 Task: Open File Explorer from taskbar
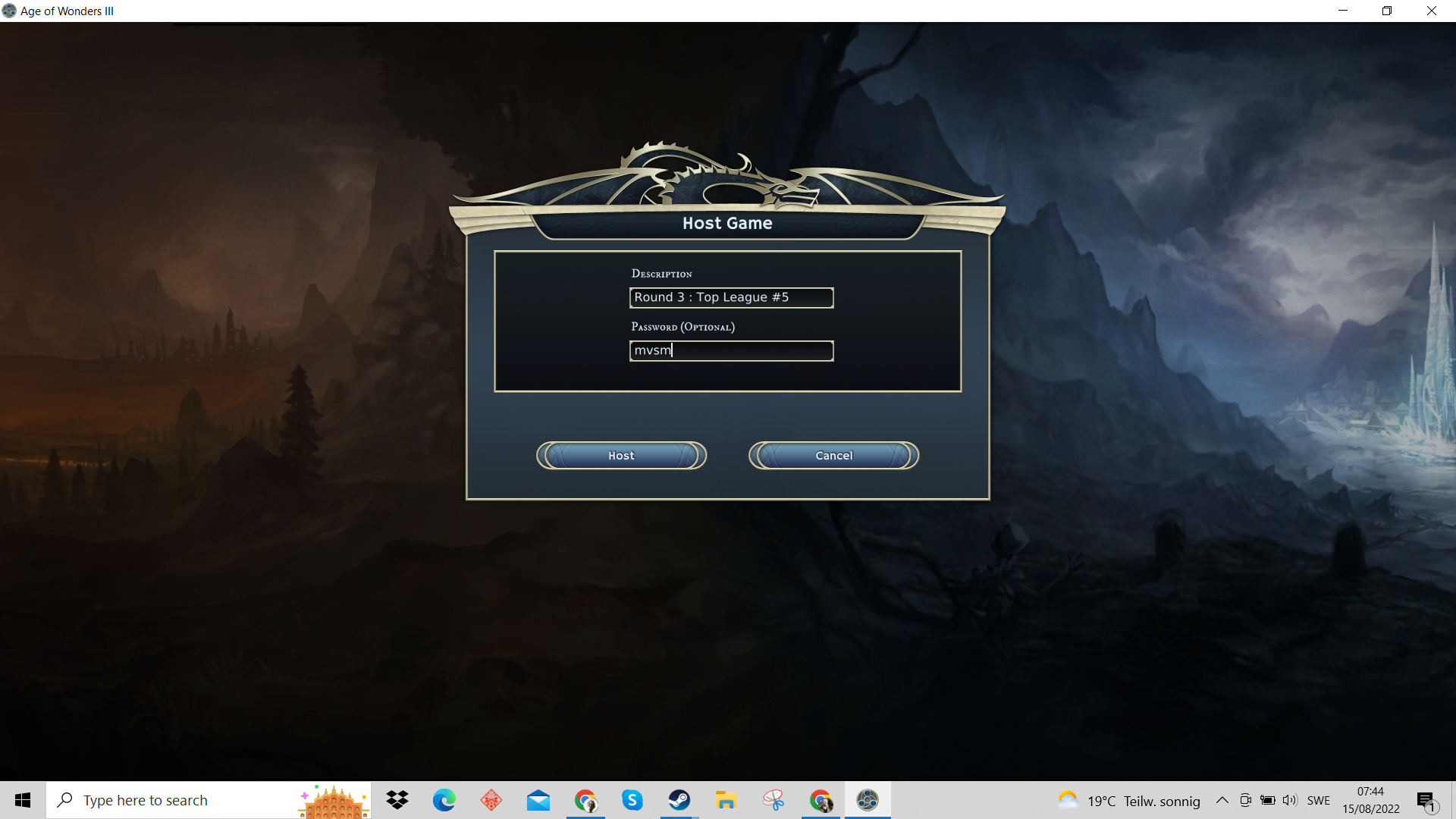(x=726, y=800)
